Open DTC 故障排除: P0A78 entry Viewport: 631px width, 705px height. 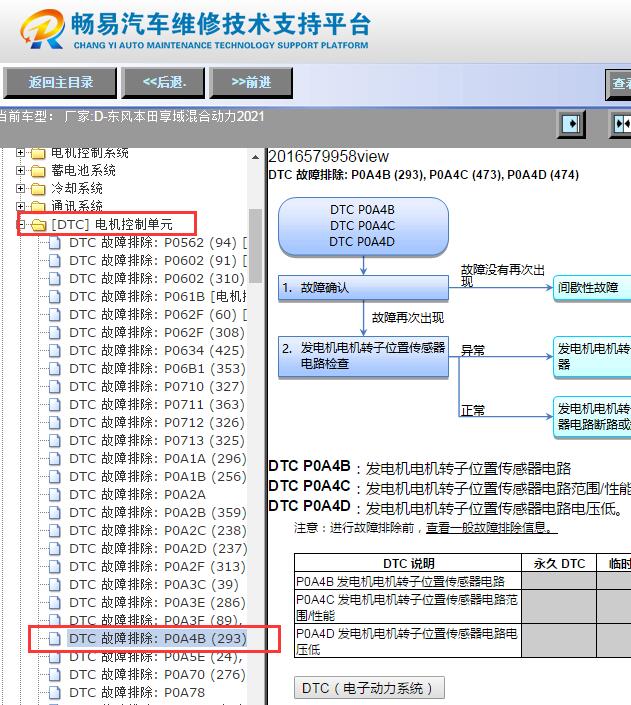tap(137, 692)
